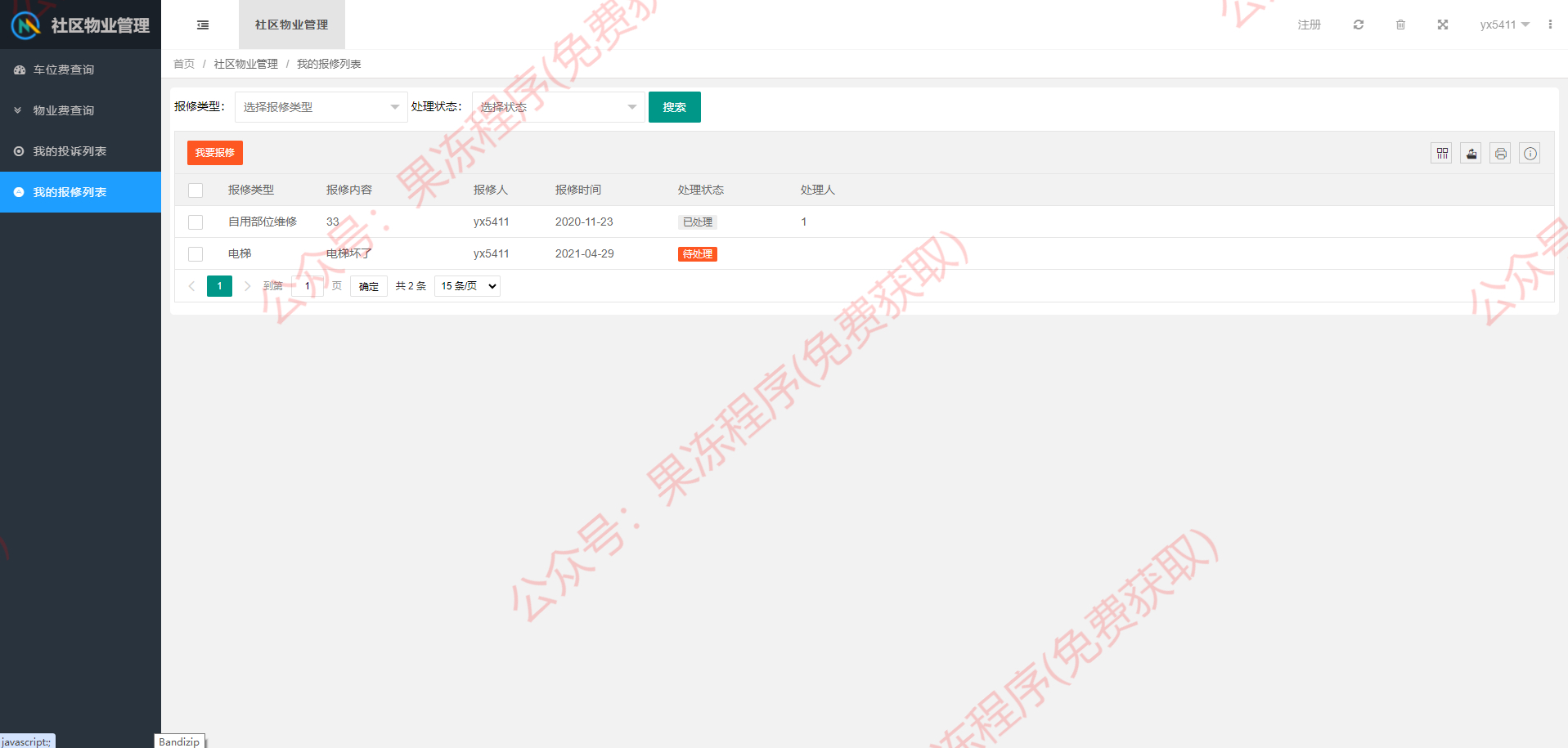
Task: Click the 处理状态 column header
Action: click(x=701, y=190)
